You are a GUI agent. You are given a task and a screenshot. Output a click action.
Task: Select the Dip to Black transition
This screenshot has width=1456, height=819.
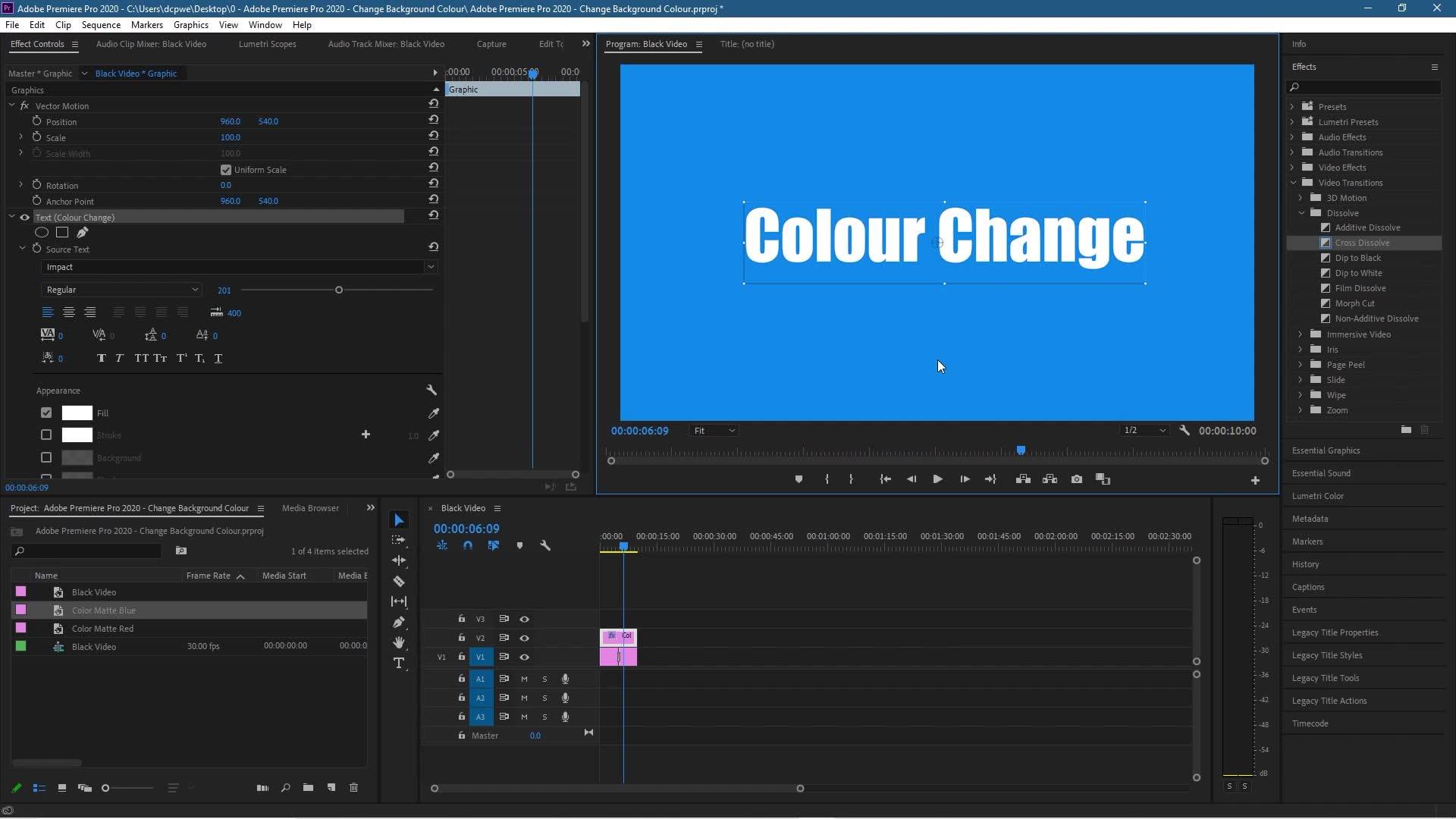point(1357,258)
